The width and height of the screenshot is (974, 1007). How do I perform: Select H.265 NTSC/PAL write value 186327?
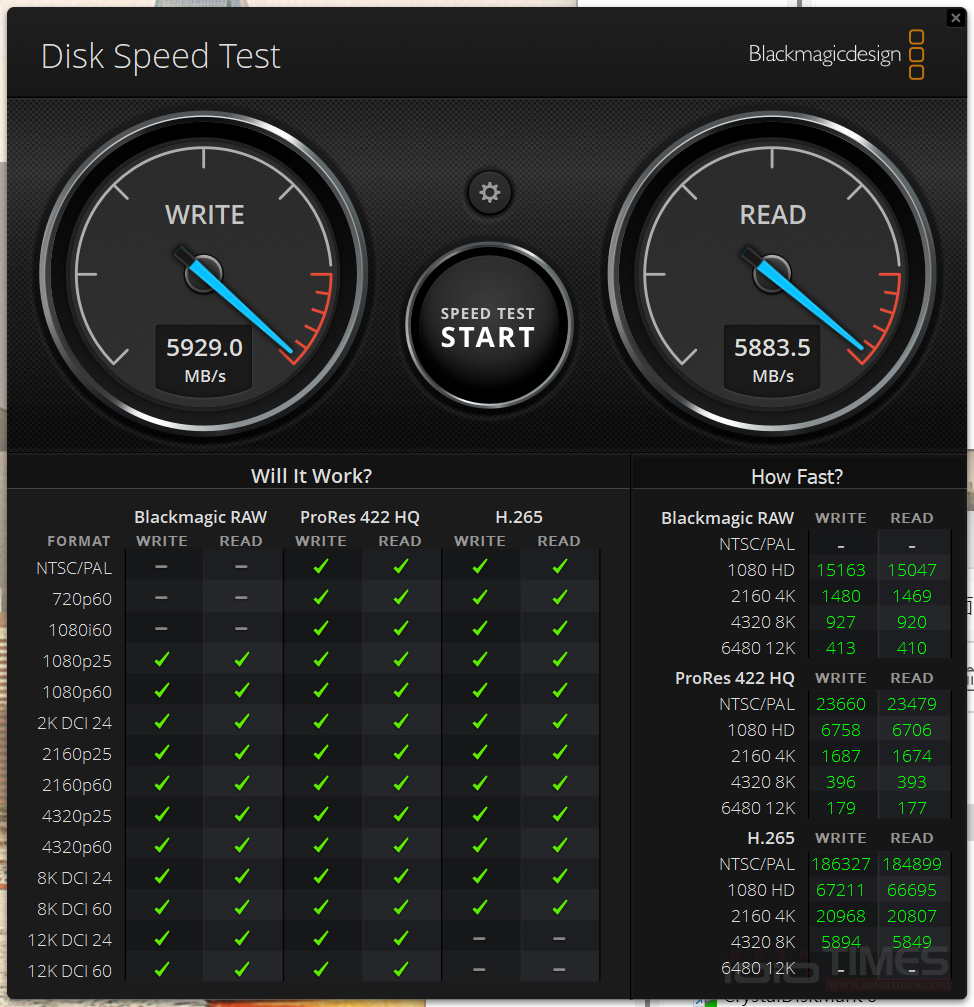(840, 864)
